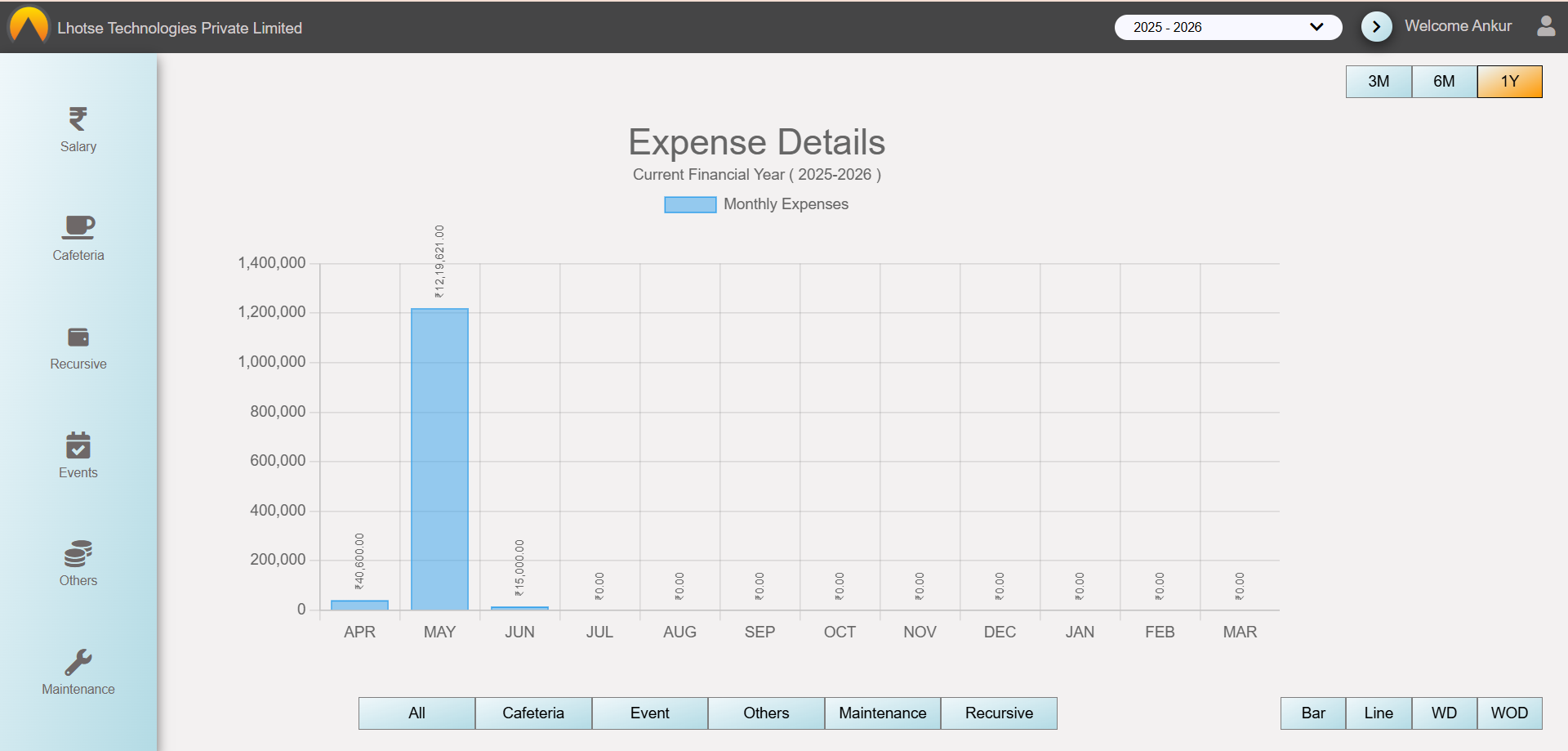The height and width of the screenshot is (751, 1568).
Task: Filter expenses by Others category button
Action: [x=766, y=713]
